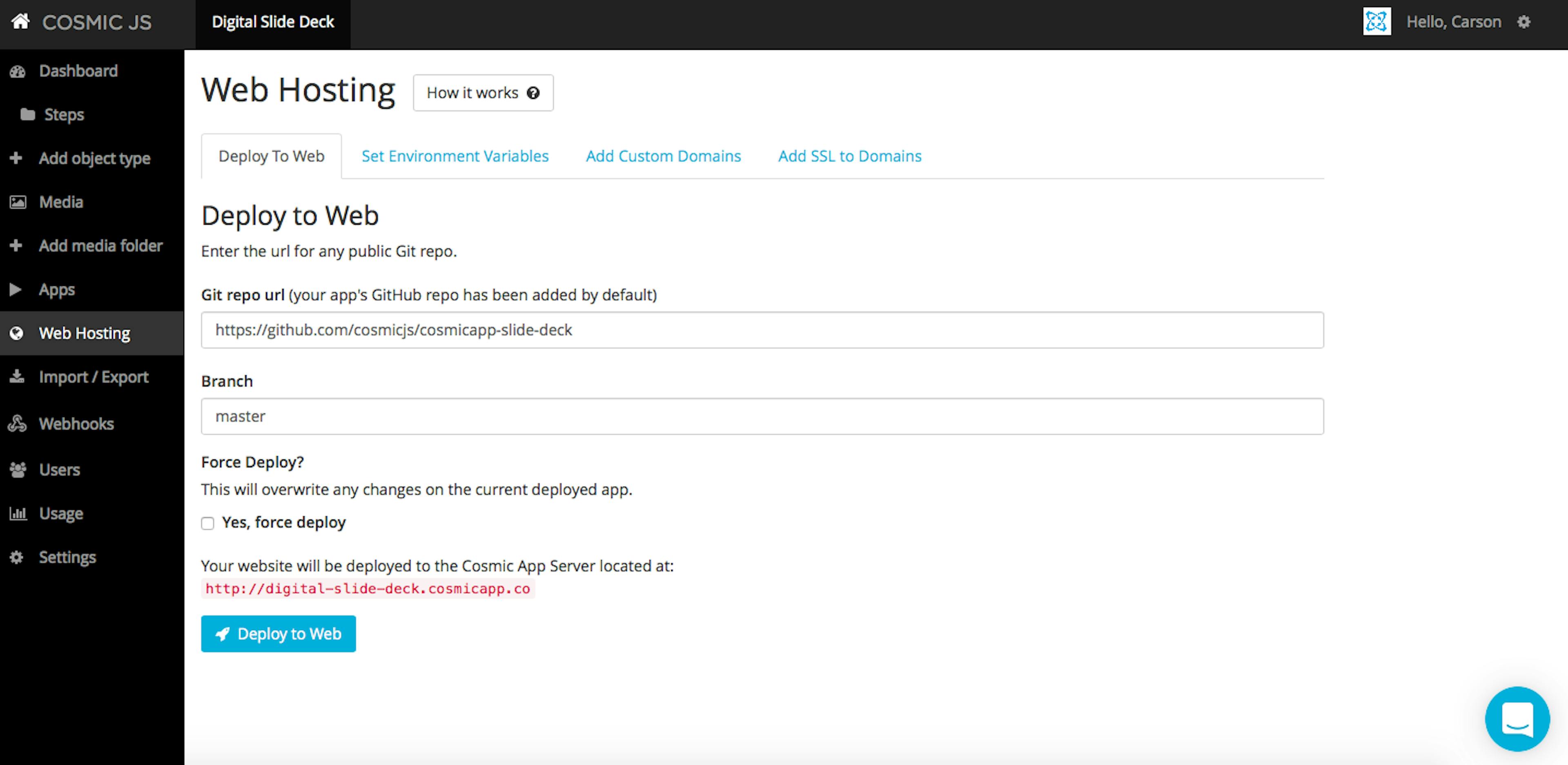This screenshot has height=765, width=1568.
Task: Go to Webhooks in sidebar
Action: [92, 424]
